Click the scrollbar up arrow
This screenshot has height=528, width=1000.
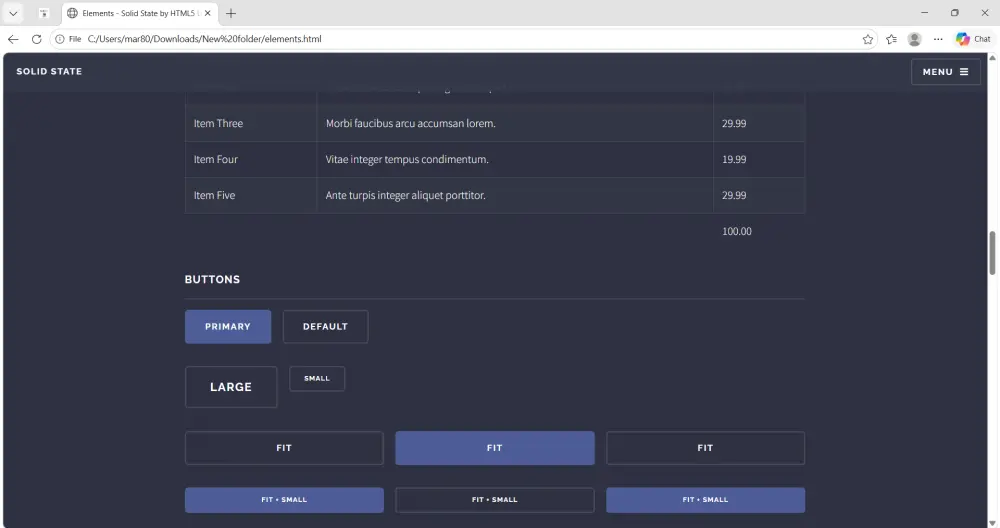click(x=992, y=58)
